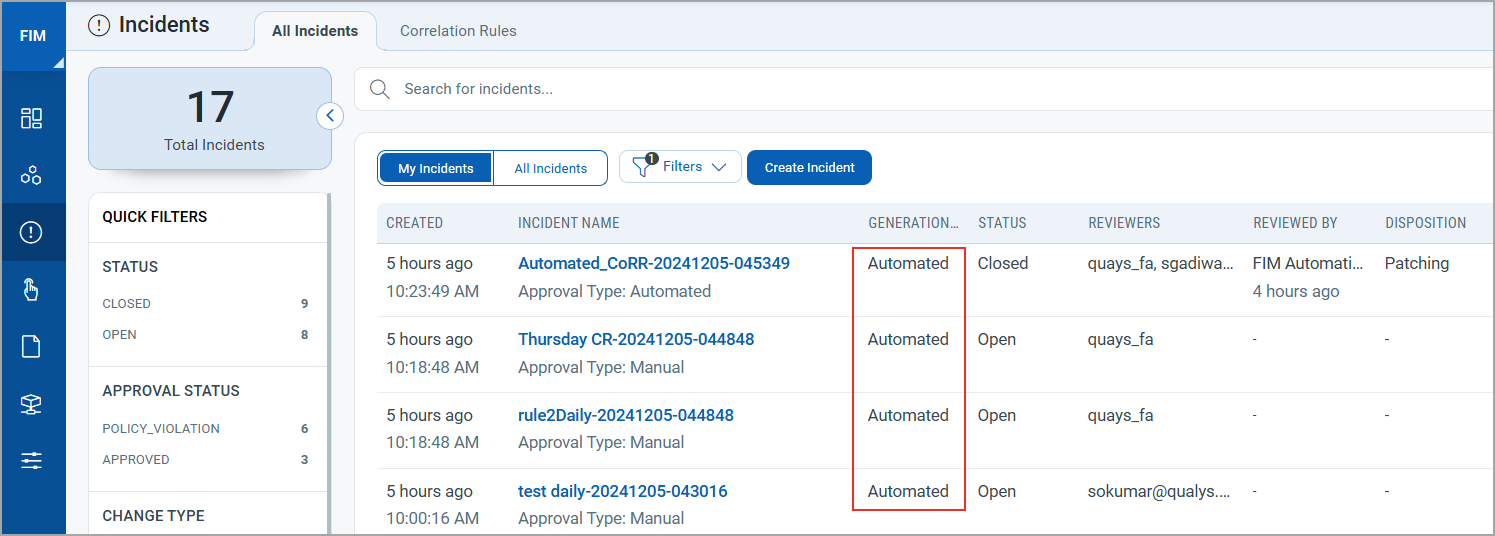Click the Incidents title alert icon
The image size is (1495, 536).
pyautogui.click(x=99, y=26)
